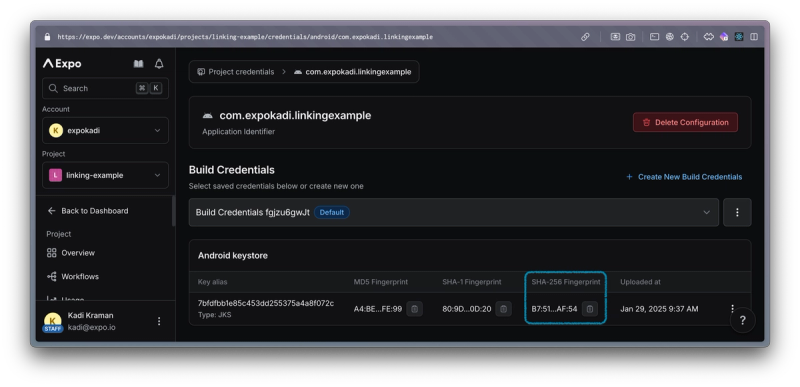Click Delete Configuration button
The height and width of the screenshot is (387, 800).
685,122
